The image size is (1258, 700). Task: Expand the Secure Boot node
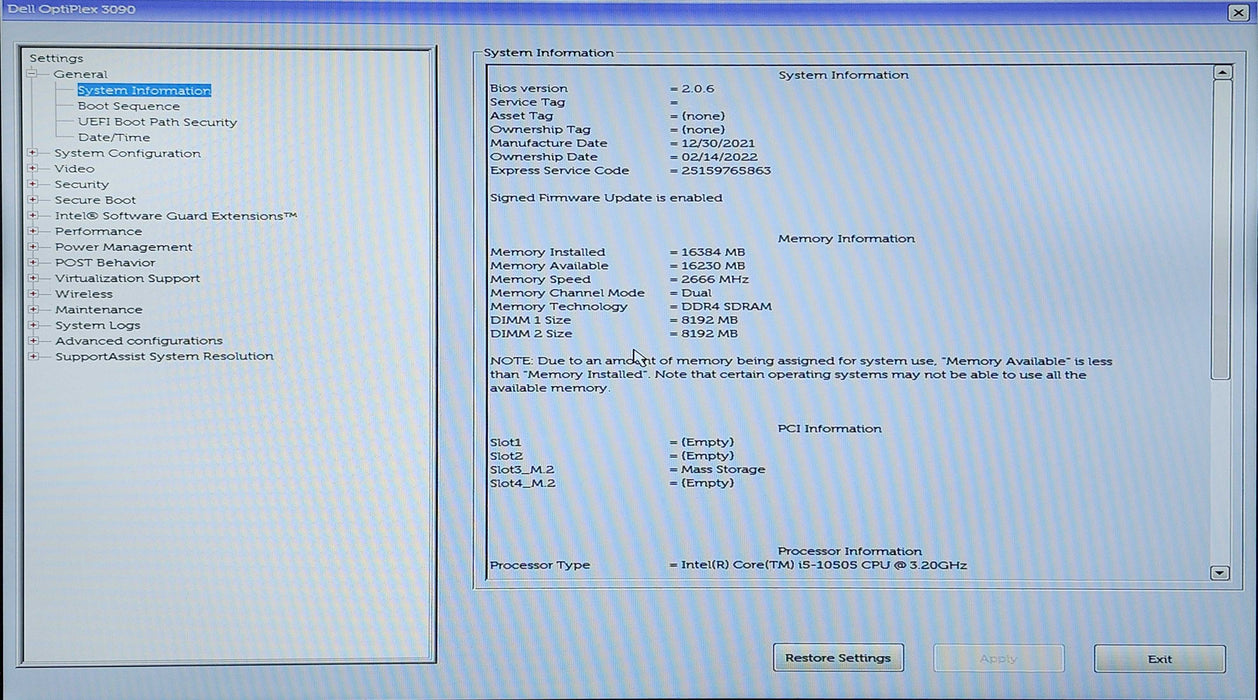(33, 200)
